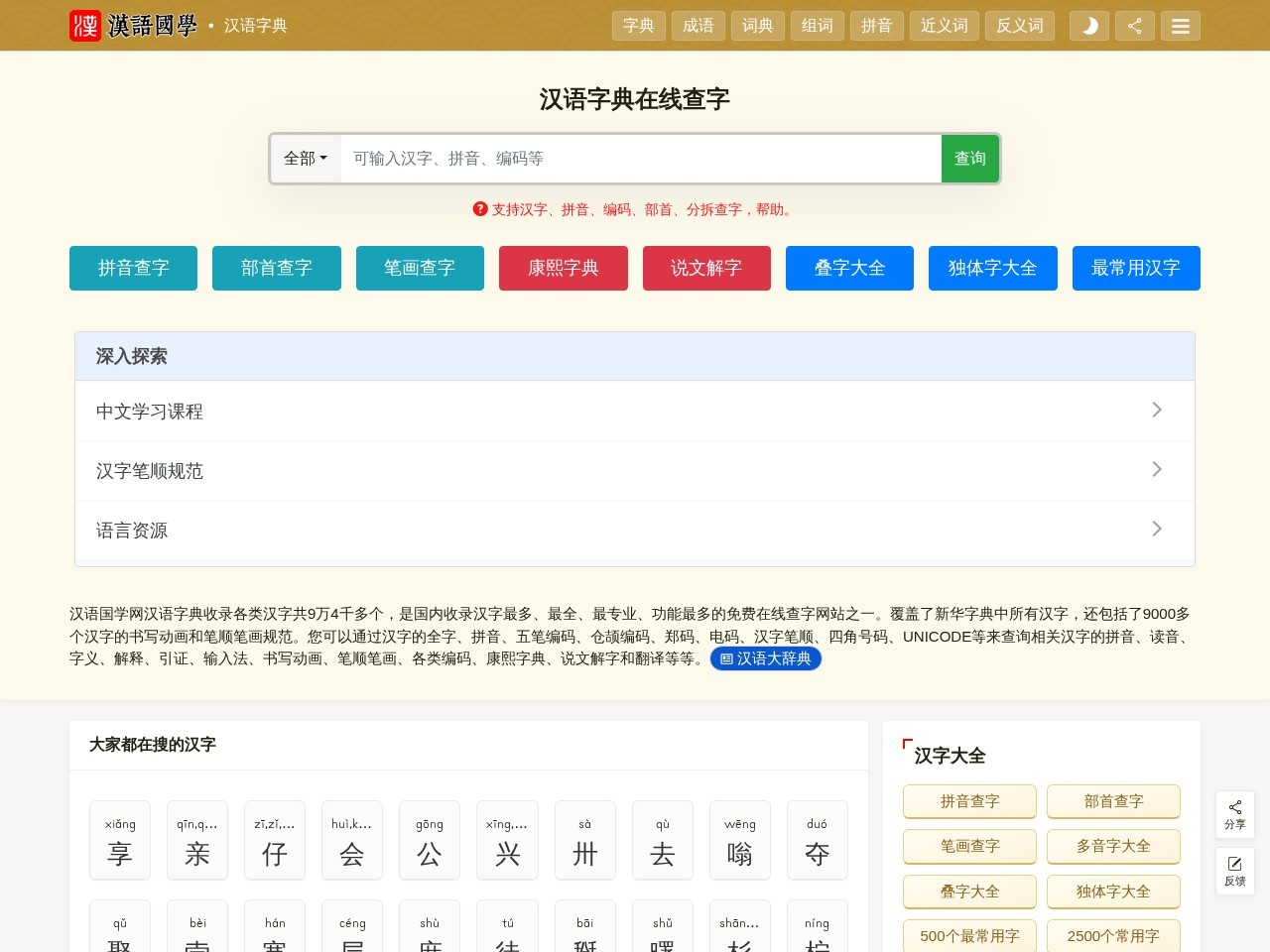Screen dimensions: 1270x952
Task: Open character card 亲
Action: 197,840
